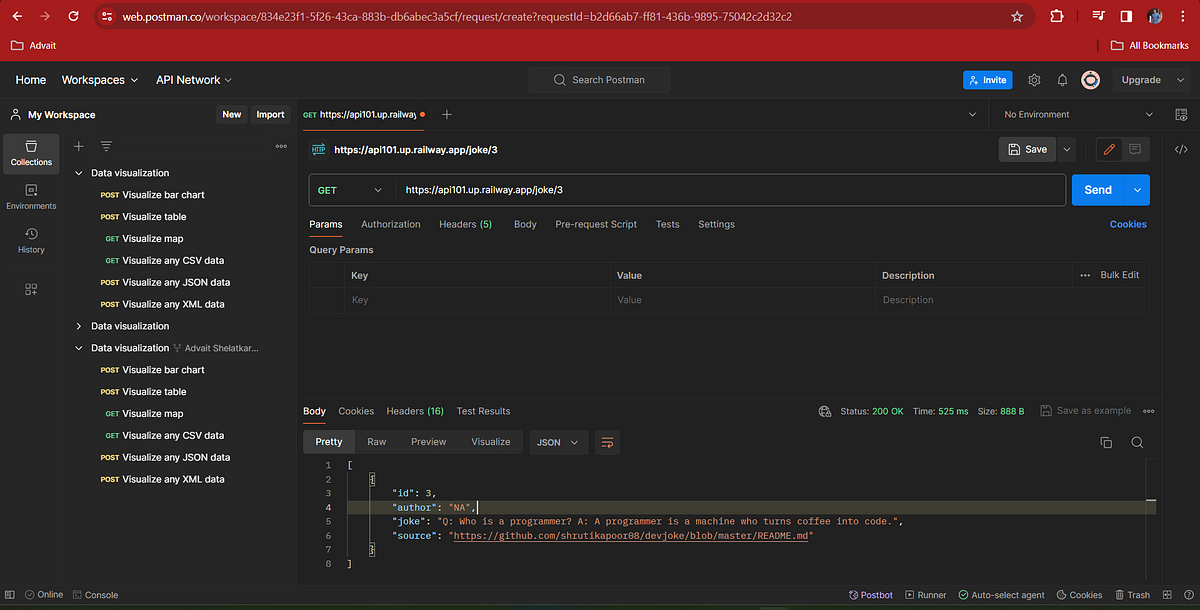
Task: Toggle line wrapping in response editor
Action: coord(607,441)
